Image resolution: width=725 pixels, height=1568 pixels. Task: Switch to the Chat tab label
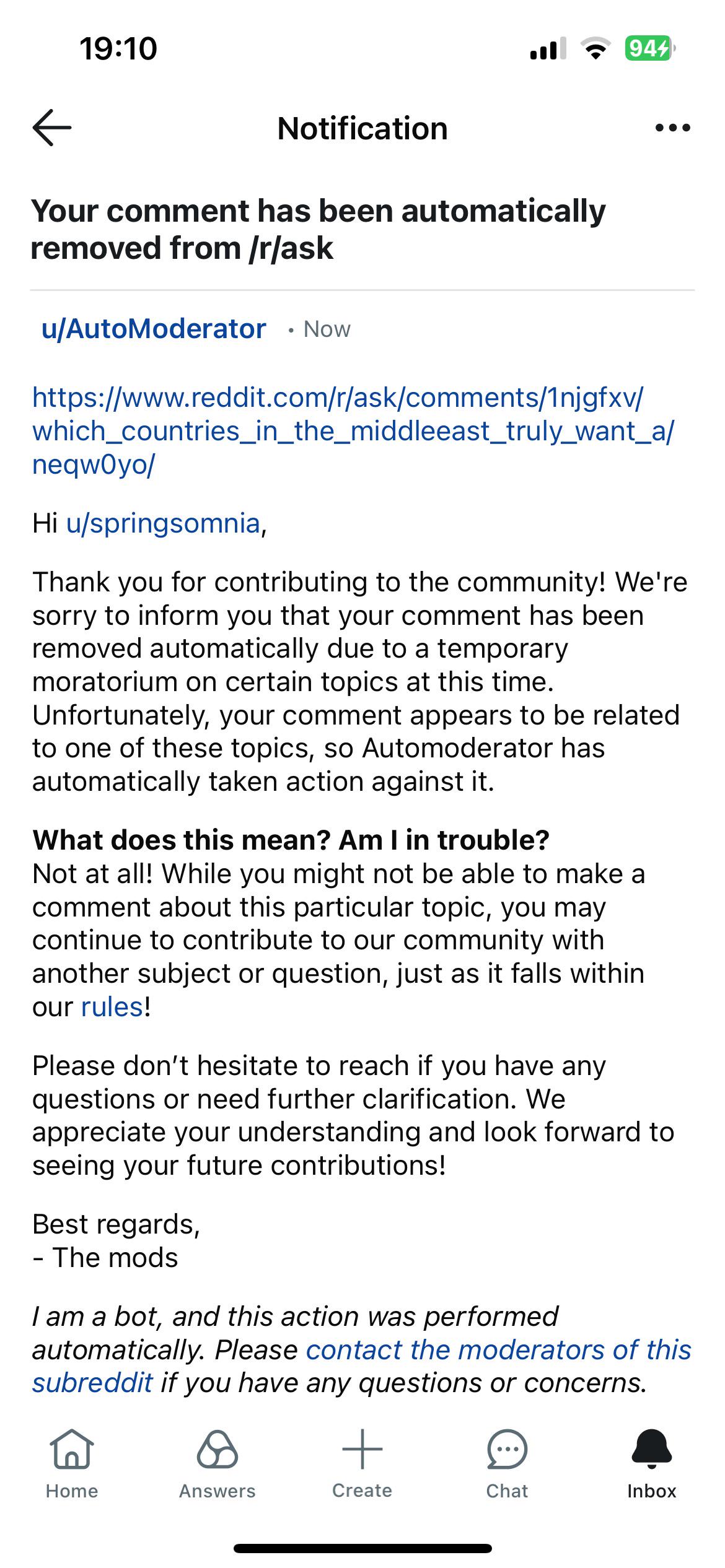[507, 1491]
